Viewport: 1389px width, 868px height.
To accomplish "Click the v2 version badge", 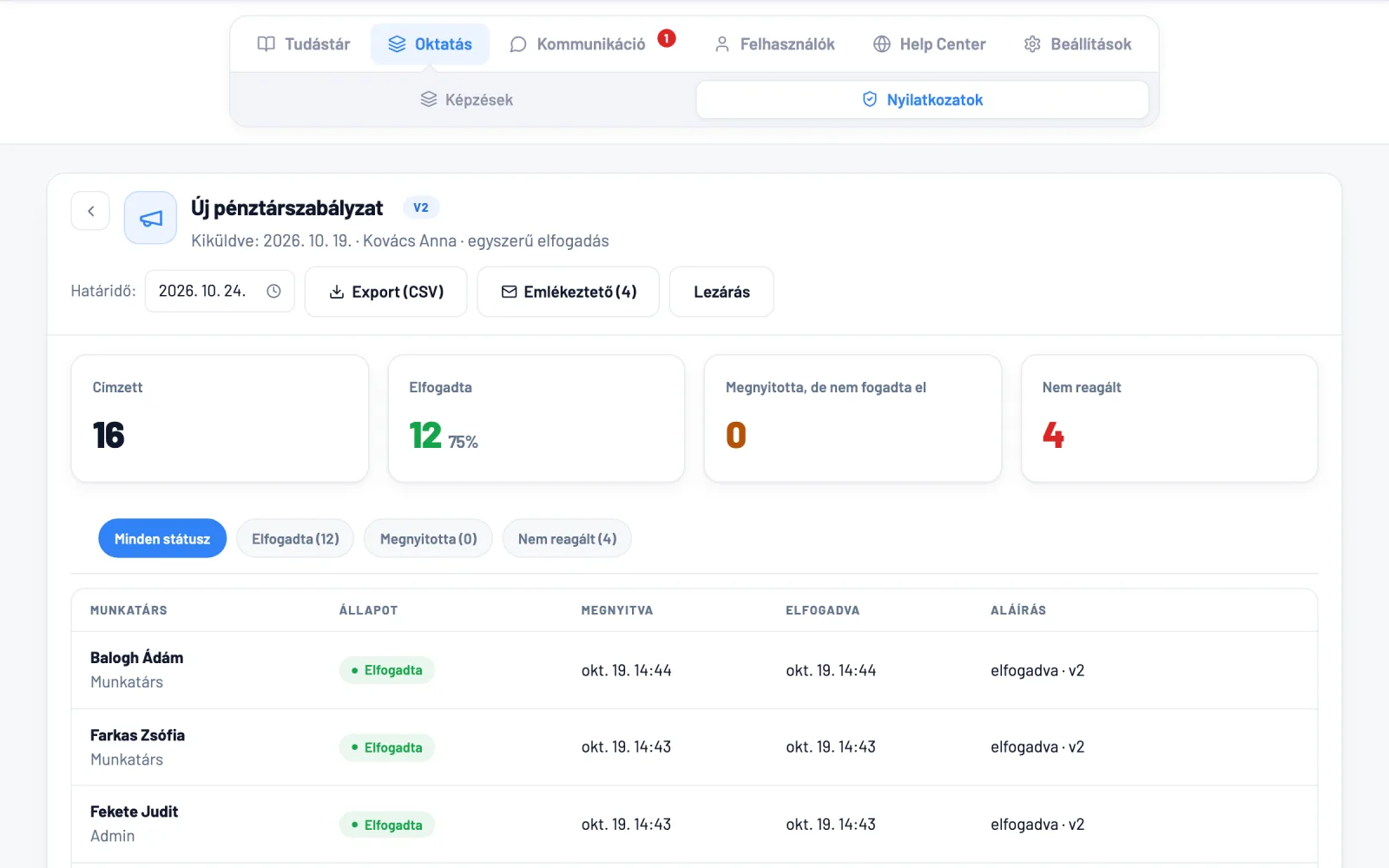I will [x=421, y=207].
